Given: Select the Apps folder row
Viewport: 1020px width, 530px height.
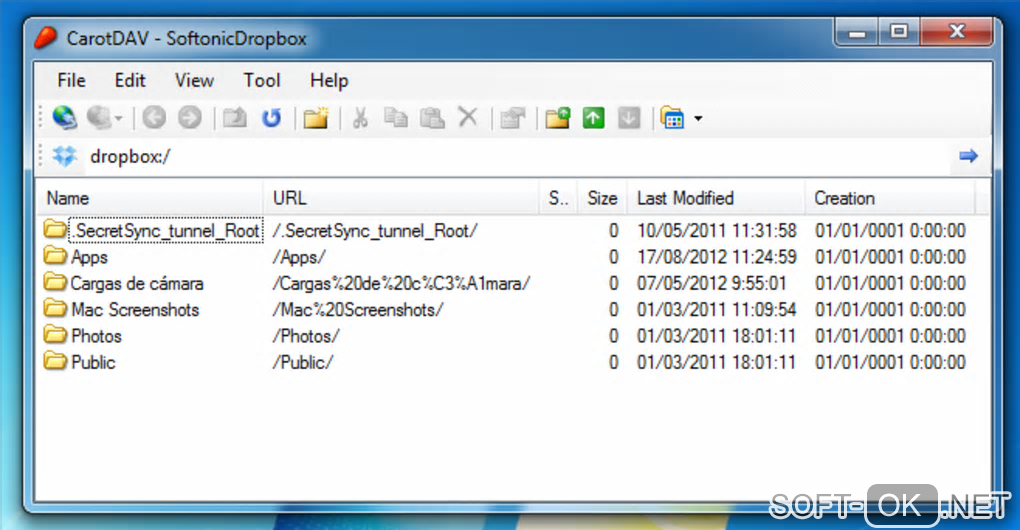Looking at the screenshot, I should [89, 257].
